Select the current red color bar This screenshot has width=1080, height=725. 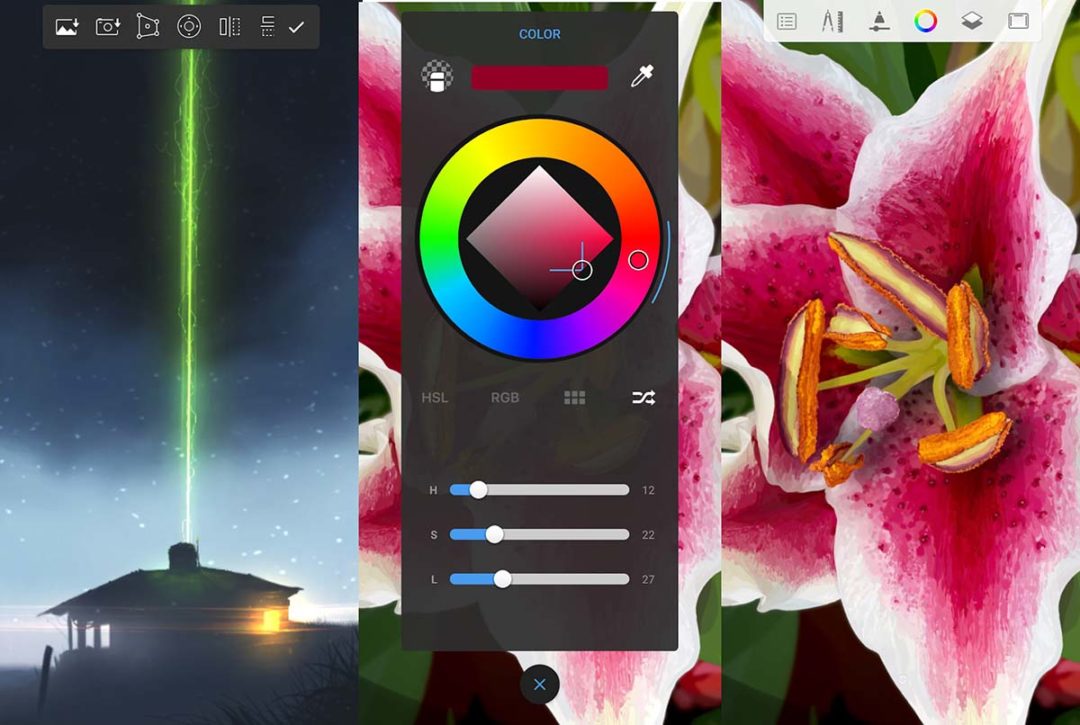coord(539,76)
